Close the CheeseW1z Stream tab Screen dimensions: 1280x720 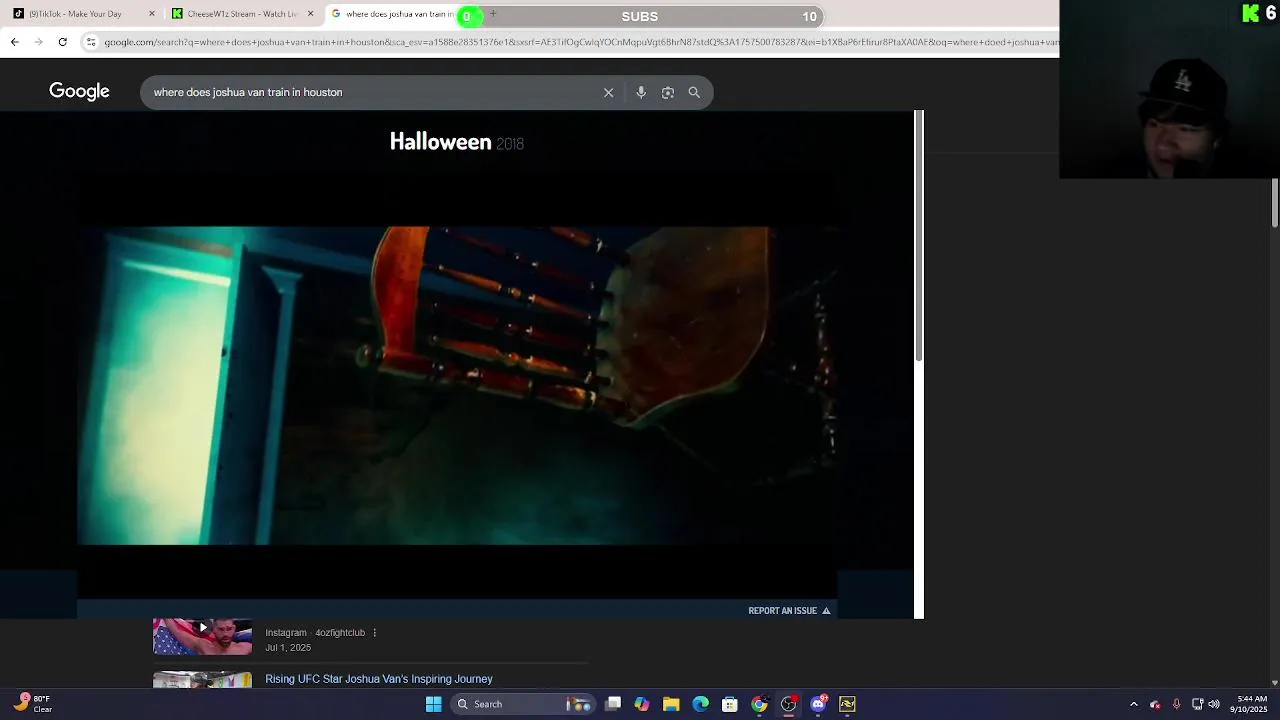(310, 14)
